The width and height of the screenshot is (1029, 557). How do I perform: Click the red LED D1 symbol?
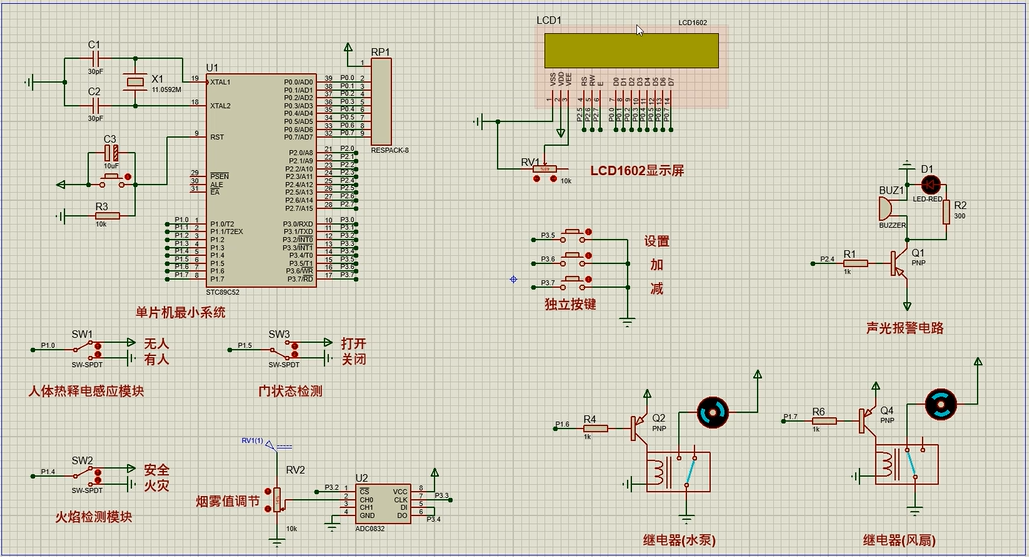pyautogui.click(x=932, y=184)
